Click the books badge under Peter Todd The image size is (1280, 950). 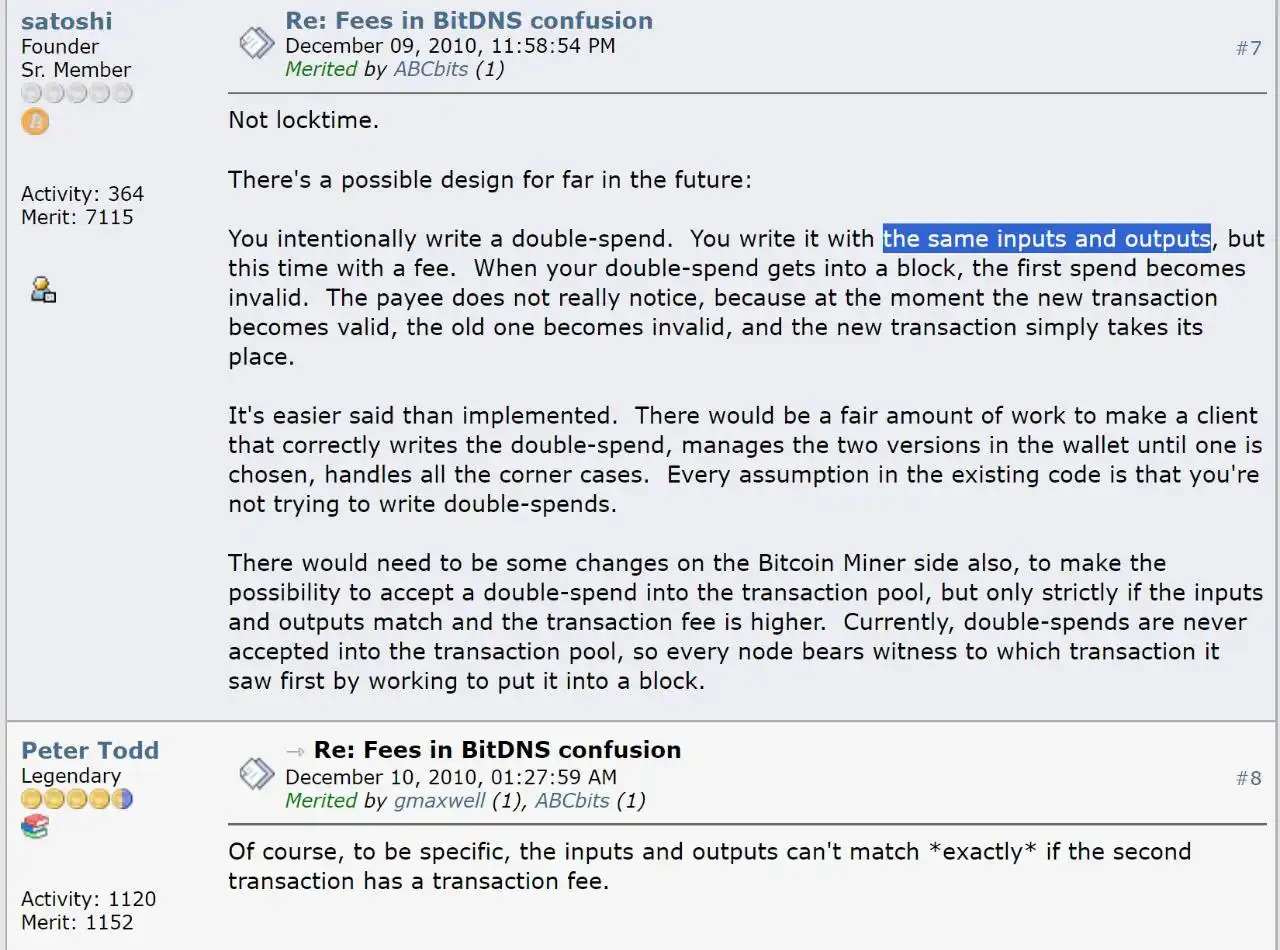35,827
